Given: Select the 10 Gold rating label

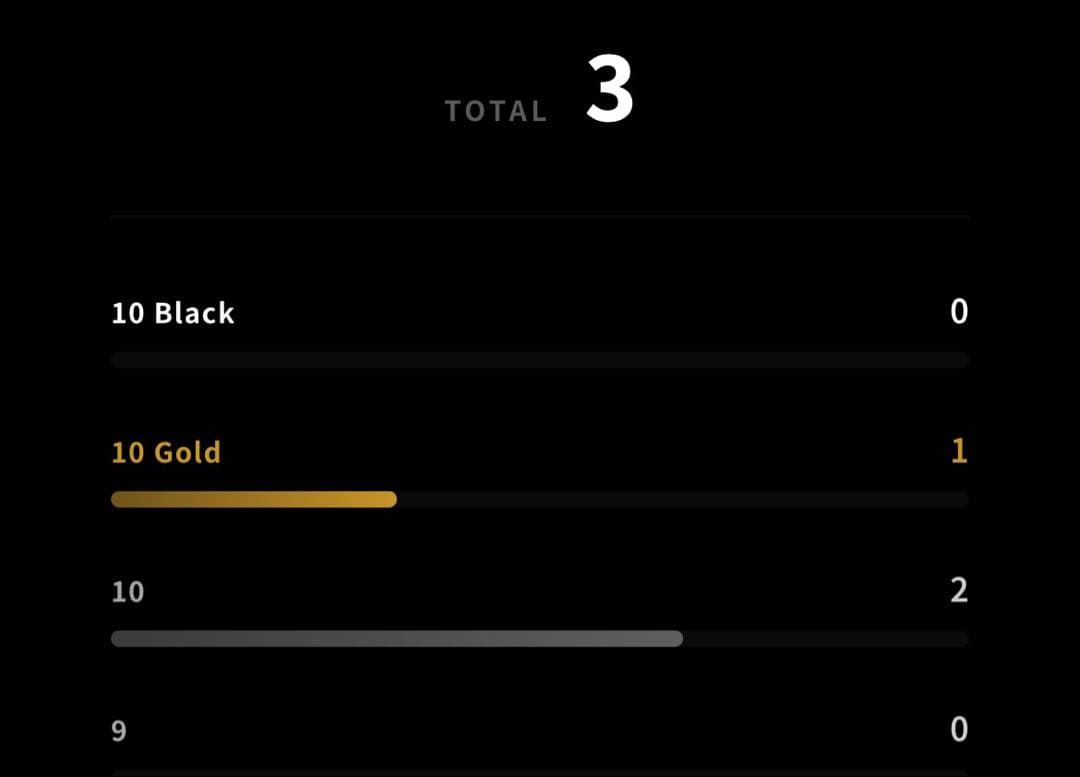Looking at the screenshot, I should pyautogui.click(x=166, y=453).
